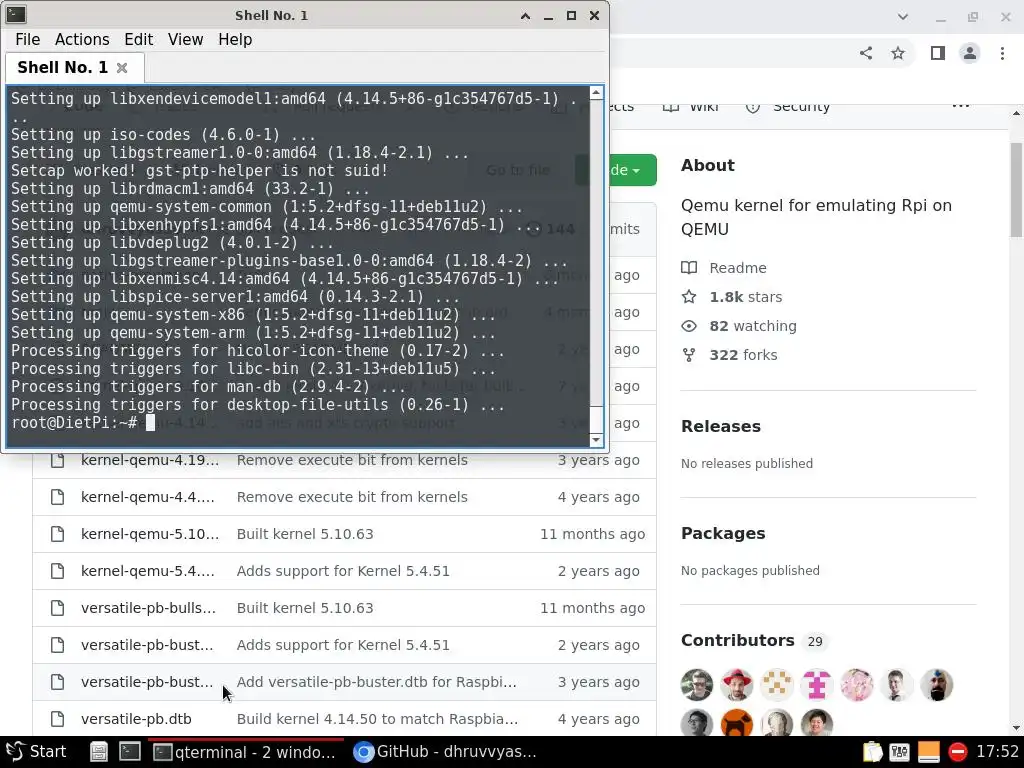This screenshot has height=768, width=1024.
Task: Open the Security tab on GitHub
Action: coord(788,106)
